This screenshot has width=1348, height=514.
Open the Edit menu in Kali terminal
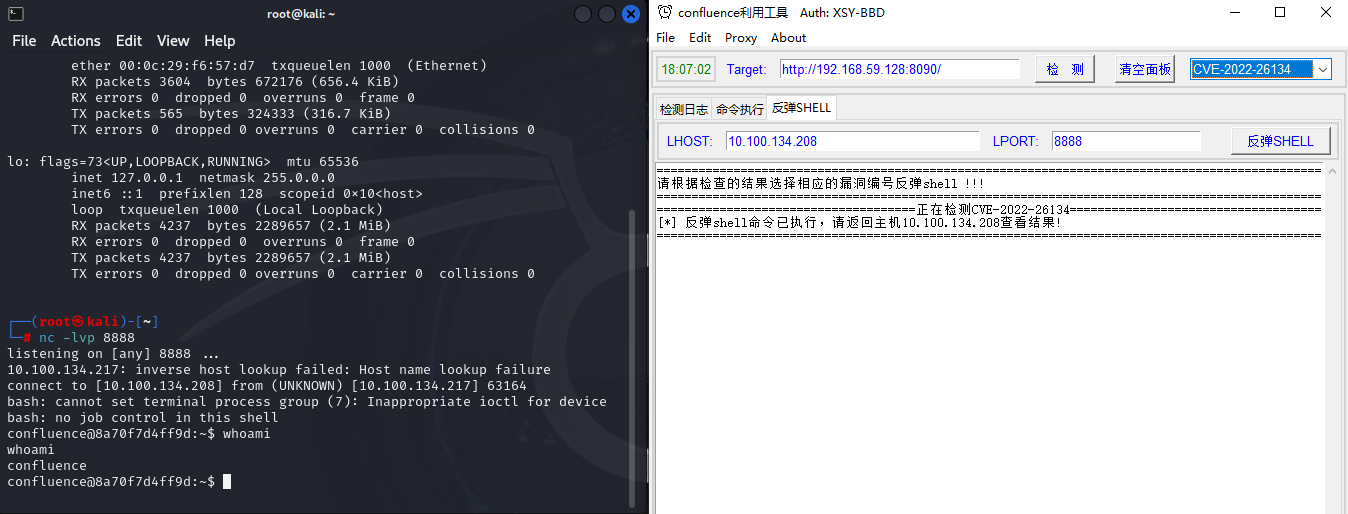coord(129,41)
